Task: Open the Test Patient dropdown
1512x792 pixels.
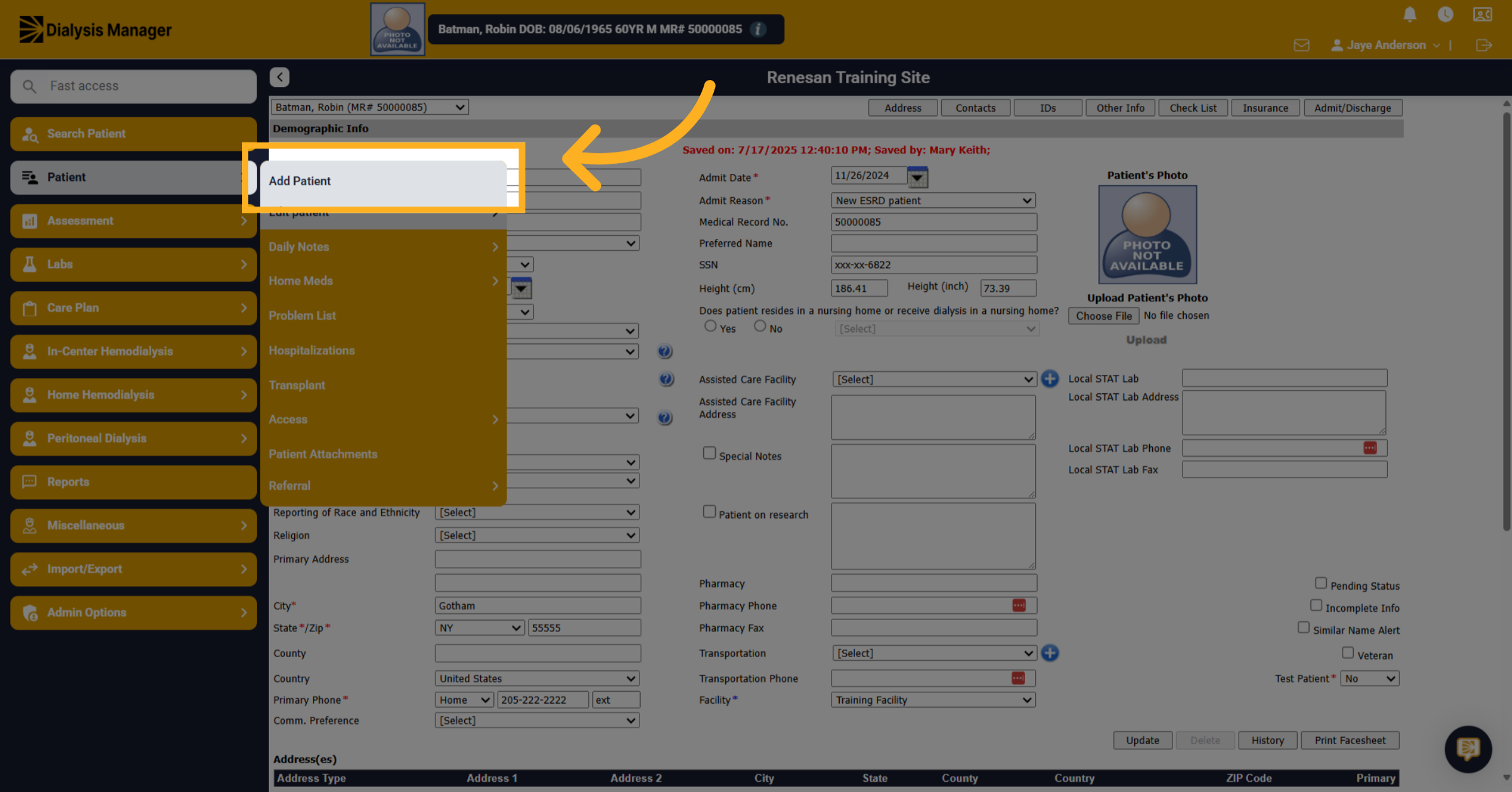Action: 1370,679
